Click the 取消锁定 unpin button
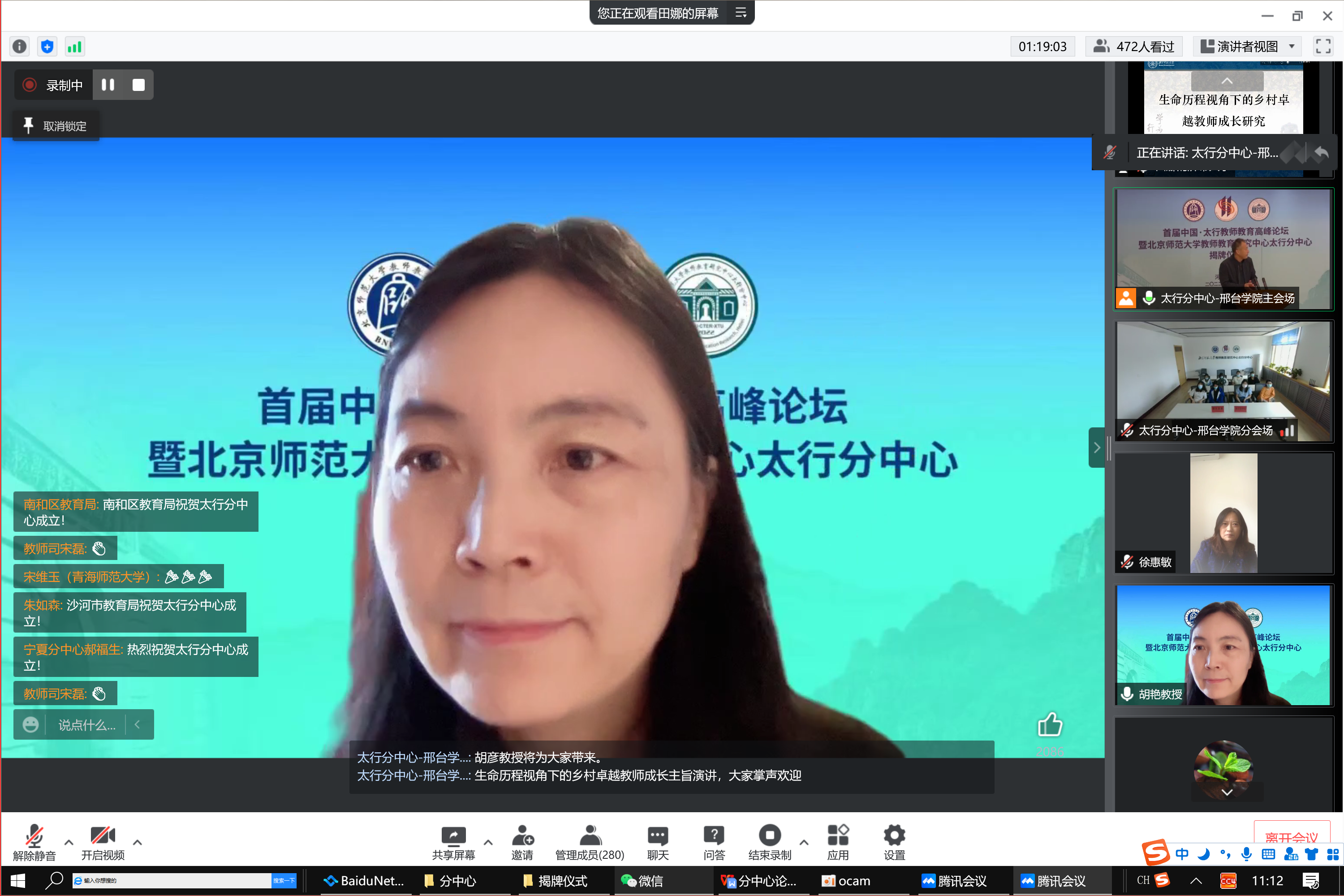This screenshot has height=896, width=1344. [56, 126]
